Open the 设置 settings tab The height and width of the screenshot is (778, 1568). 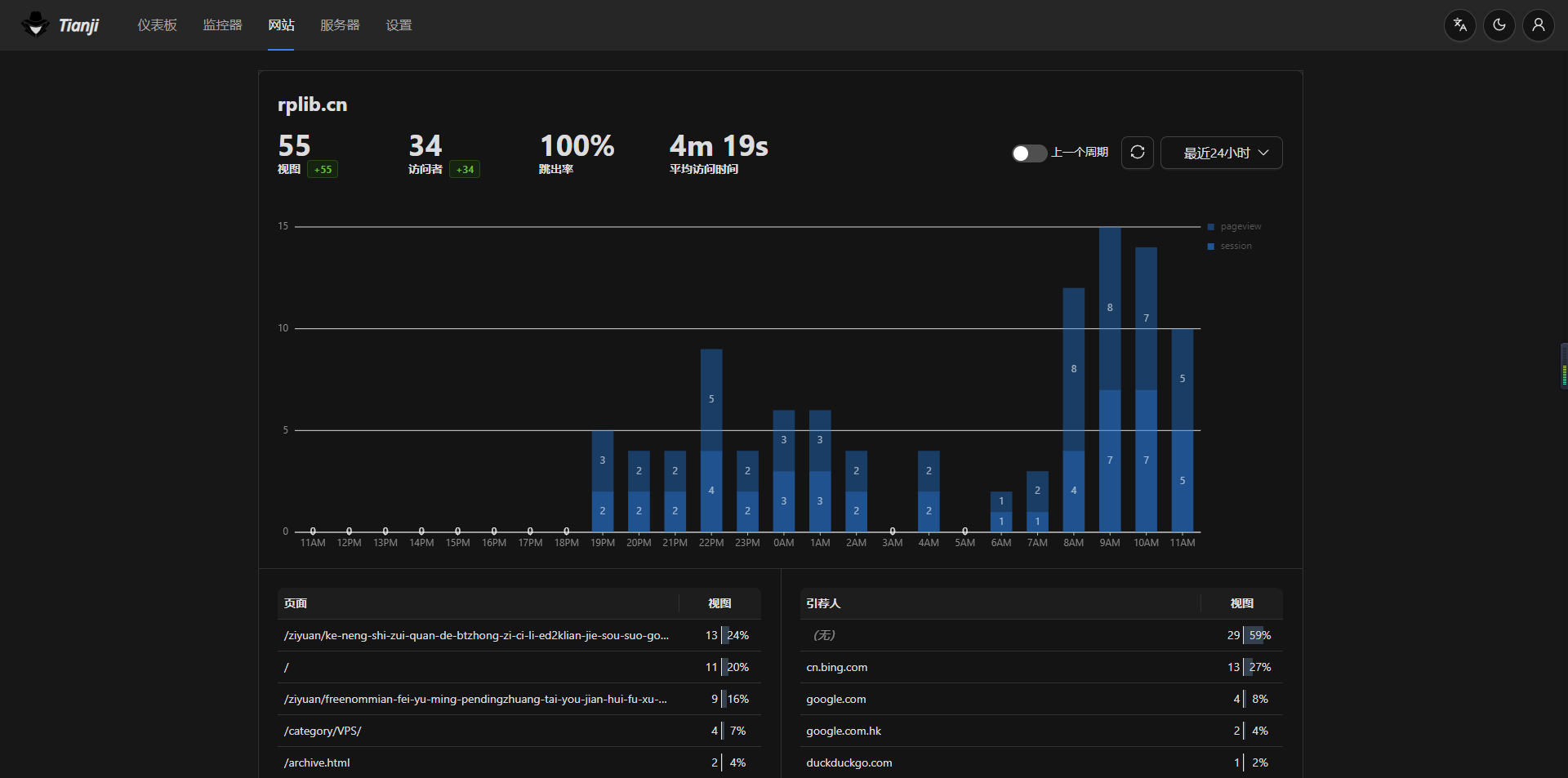(x=399, y=25)
